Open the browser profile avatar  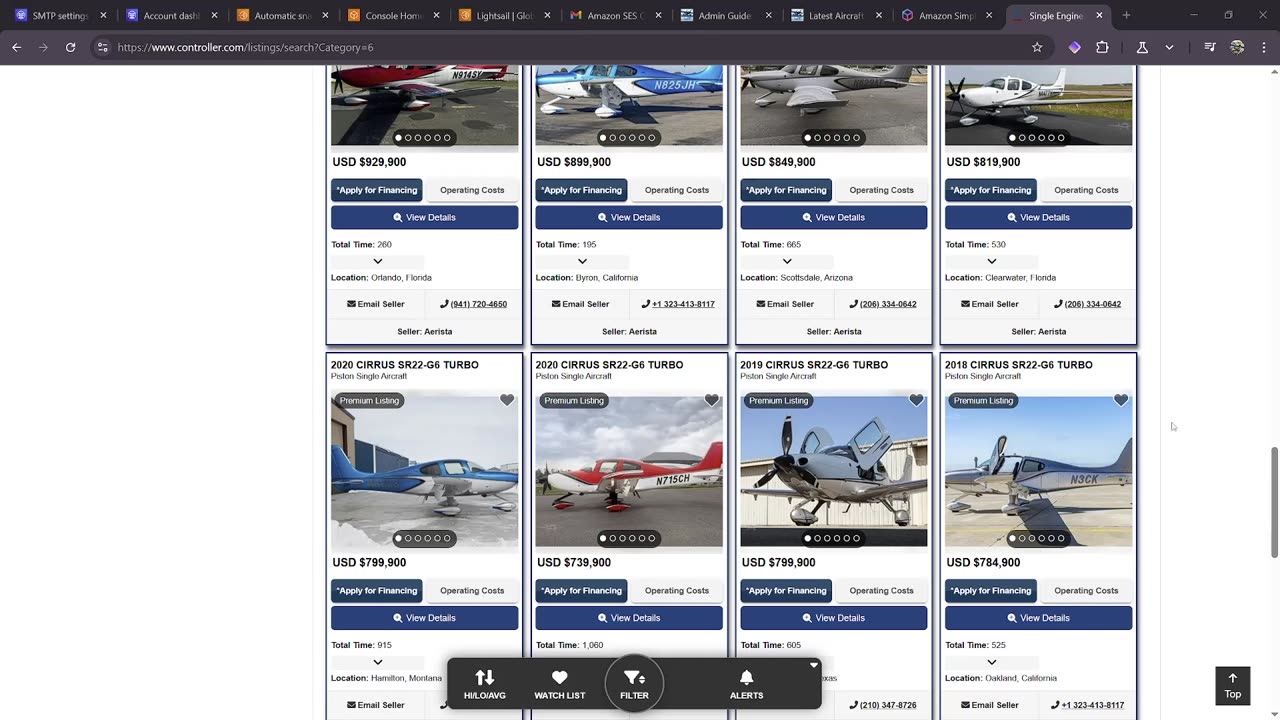[1237, 47]
